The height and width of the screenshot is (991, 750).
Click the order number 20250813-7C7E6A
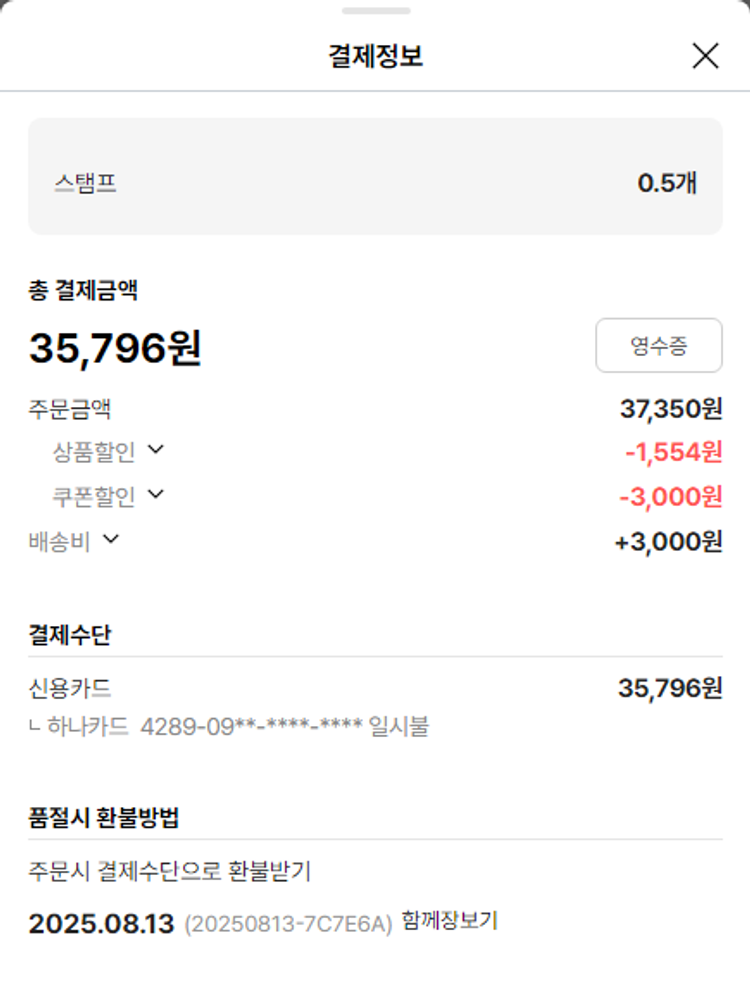[x=288, y=924]
